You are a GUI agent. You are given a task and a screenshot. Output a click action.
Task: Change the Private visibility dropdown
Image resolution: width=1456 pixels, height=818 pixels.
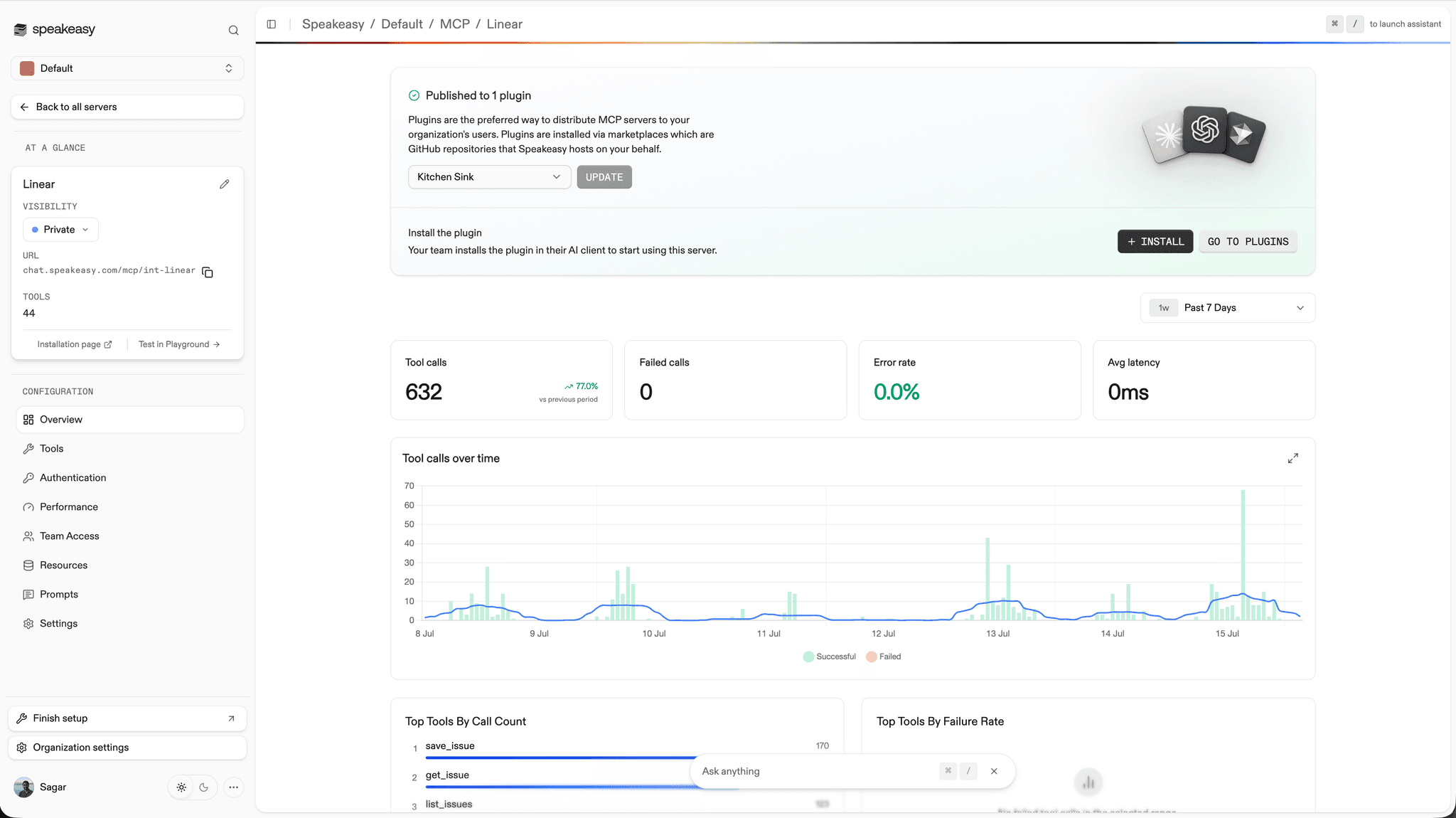point(60,230)
